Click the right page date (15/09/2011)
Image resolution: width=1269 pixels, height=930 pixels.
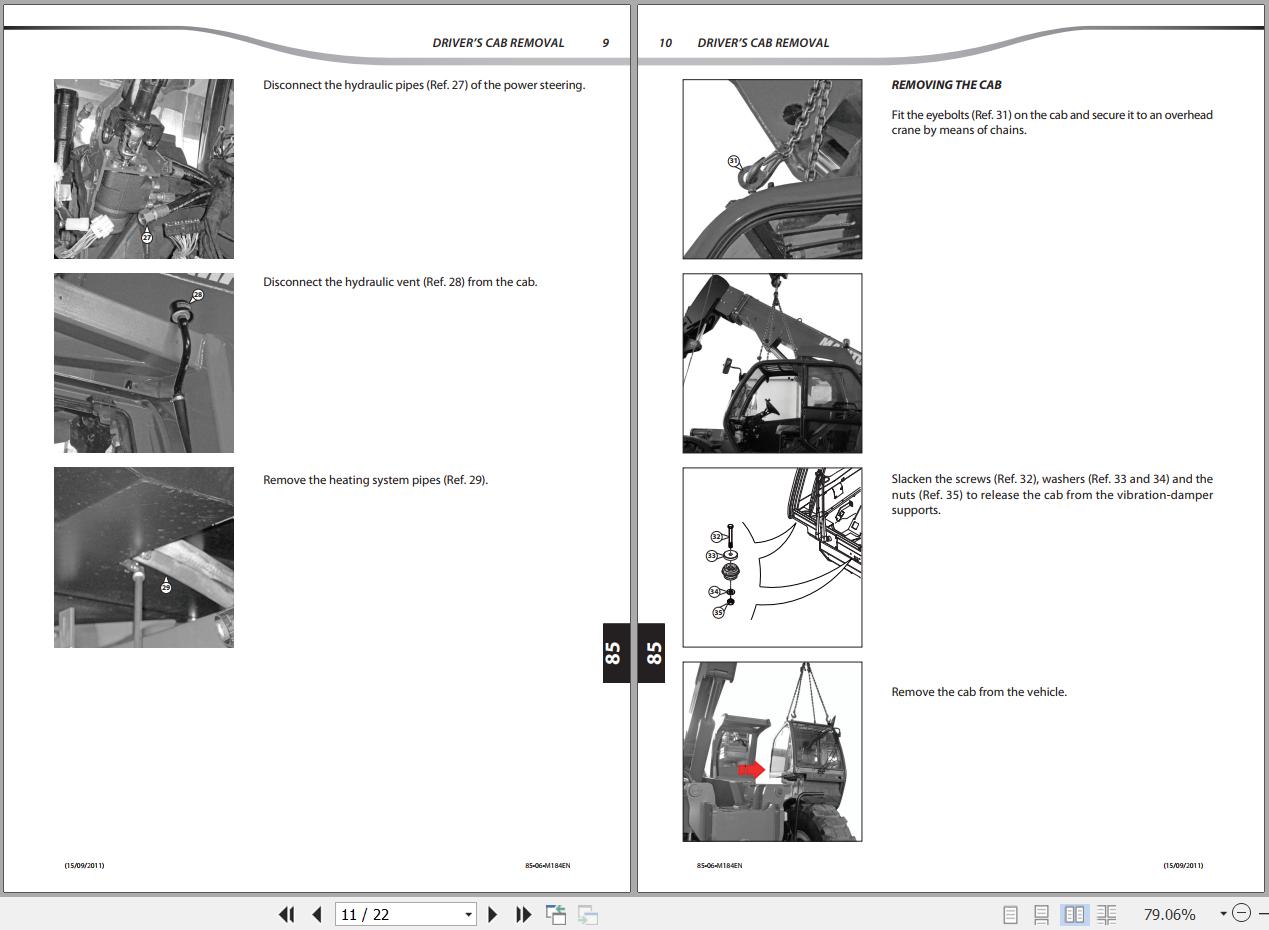click(x=1183, y=866)
